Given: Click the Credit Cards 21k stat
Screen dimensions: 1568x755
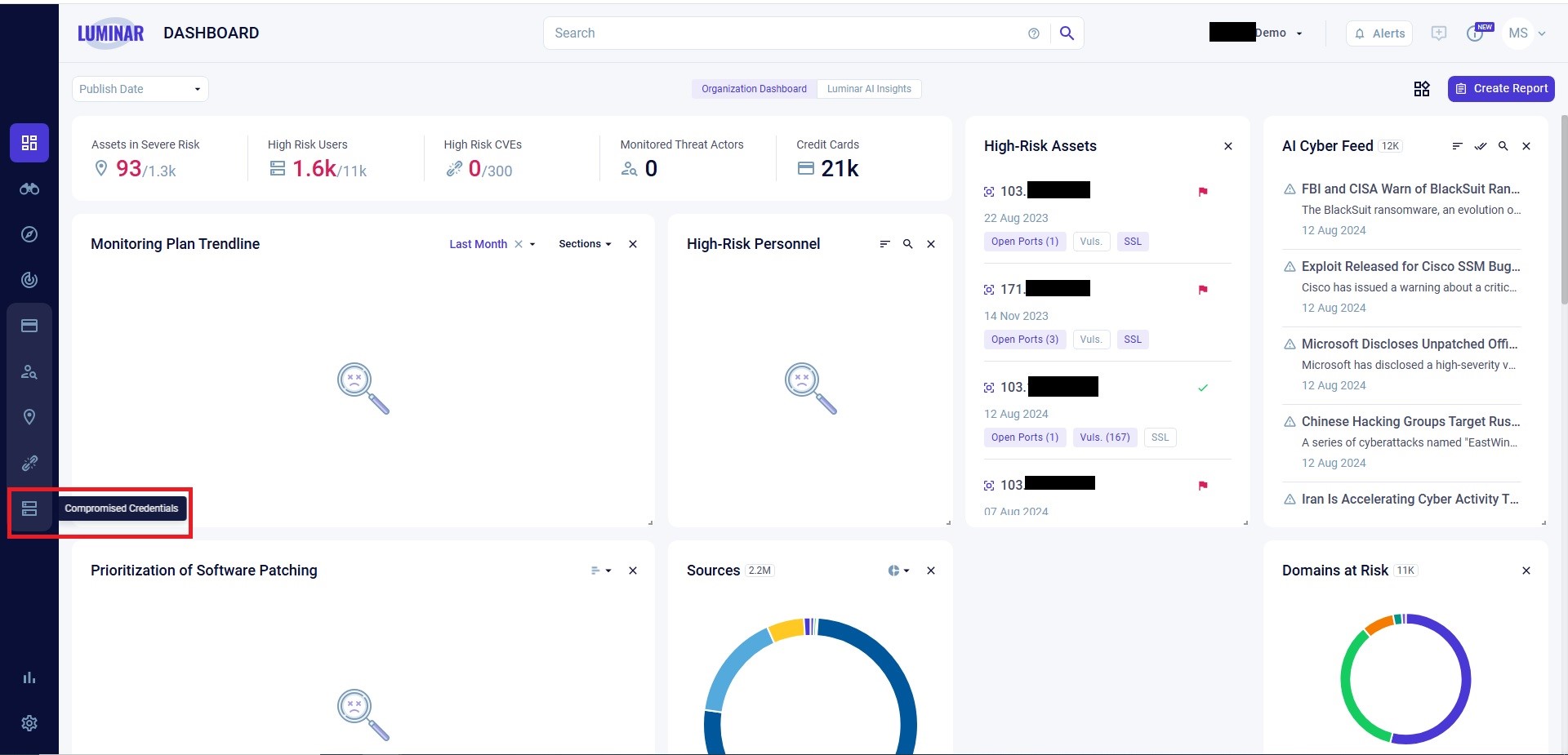Looking at the screenshot, I should 828,158.
